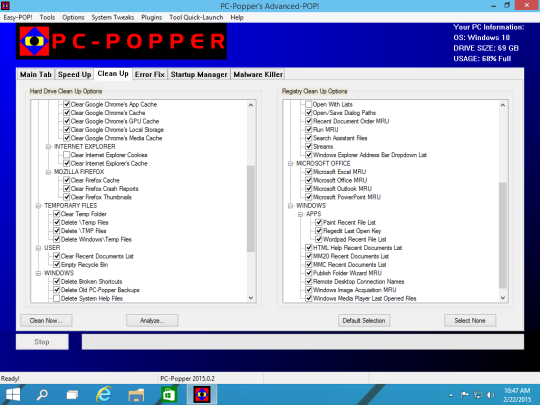540x405 pixels.
Task: Open the Tools menu
Action: click(47, 17)
